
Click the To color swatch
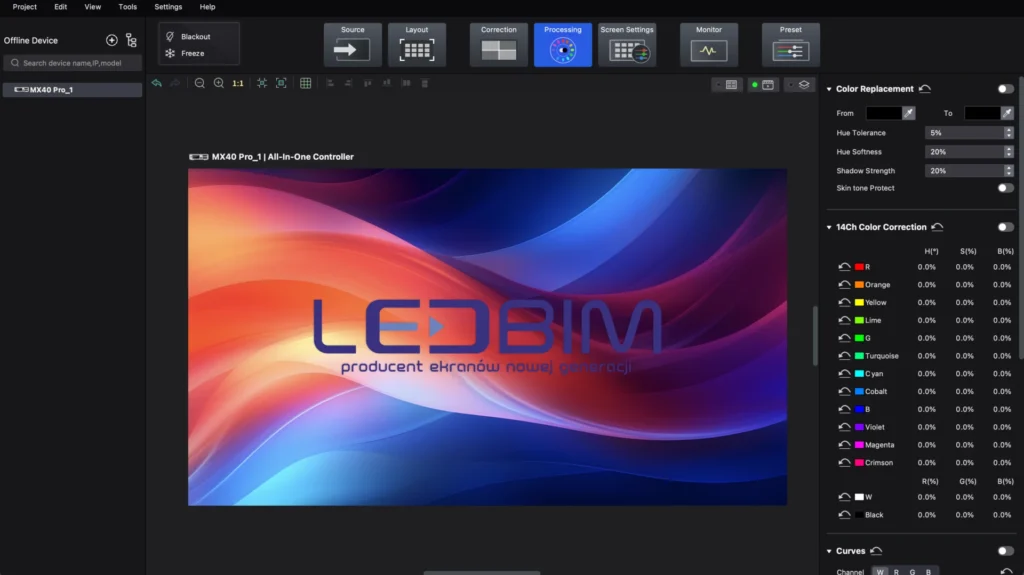click(x=981, y=114)
